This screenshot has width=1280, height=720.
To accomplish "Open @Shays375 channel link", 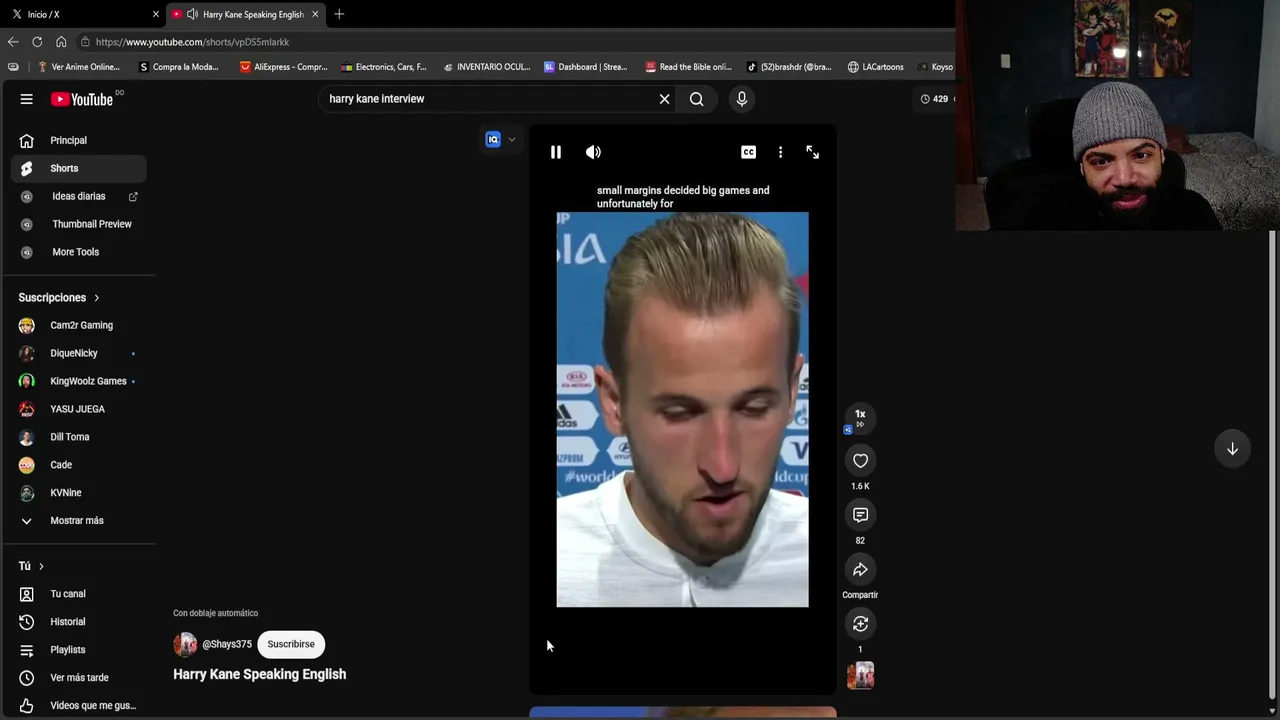I will 227,644.
